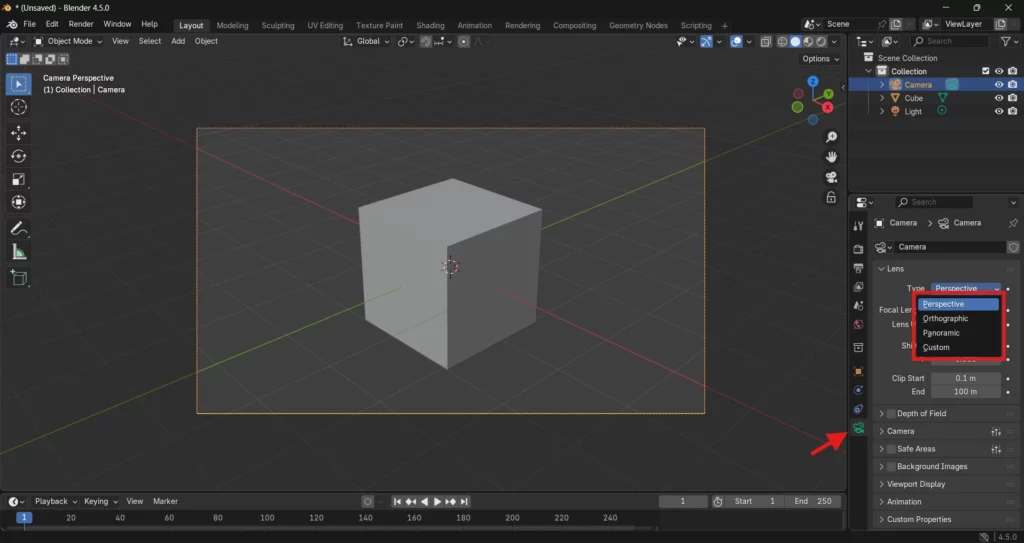This screenshot has width=1024, height=543.
Task: Toggle the proportional editing button
Action: (x=464, y=41)
